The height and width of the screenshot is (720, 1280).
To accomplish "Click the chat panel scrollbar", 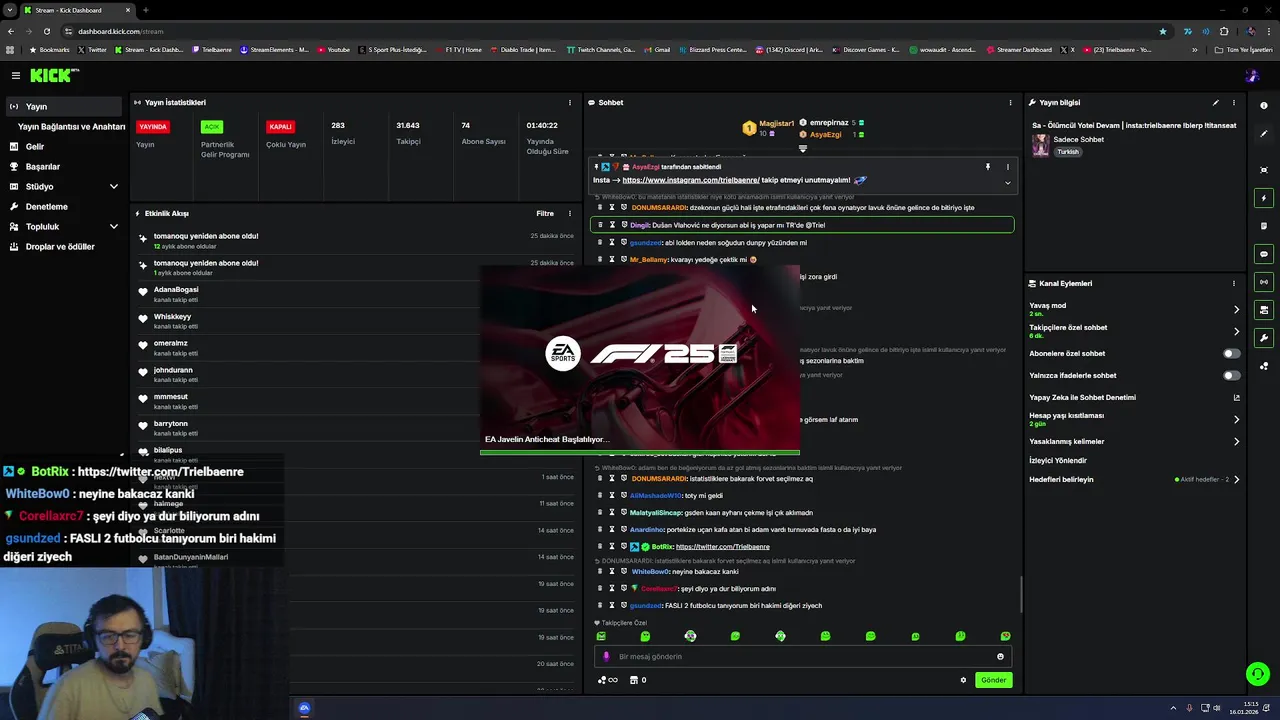I will pos(1021,595).
